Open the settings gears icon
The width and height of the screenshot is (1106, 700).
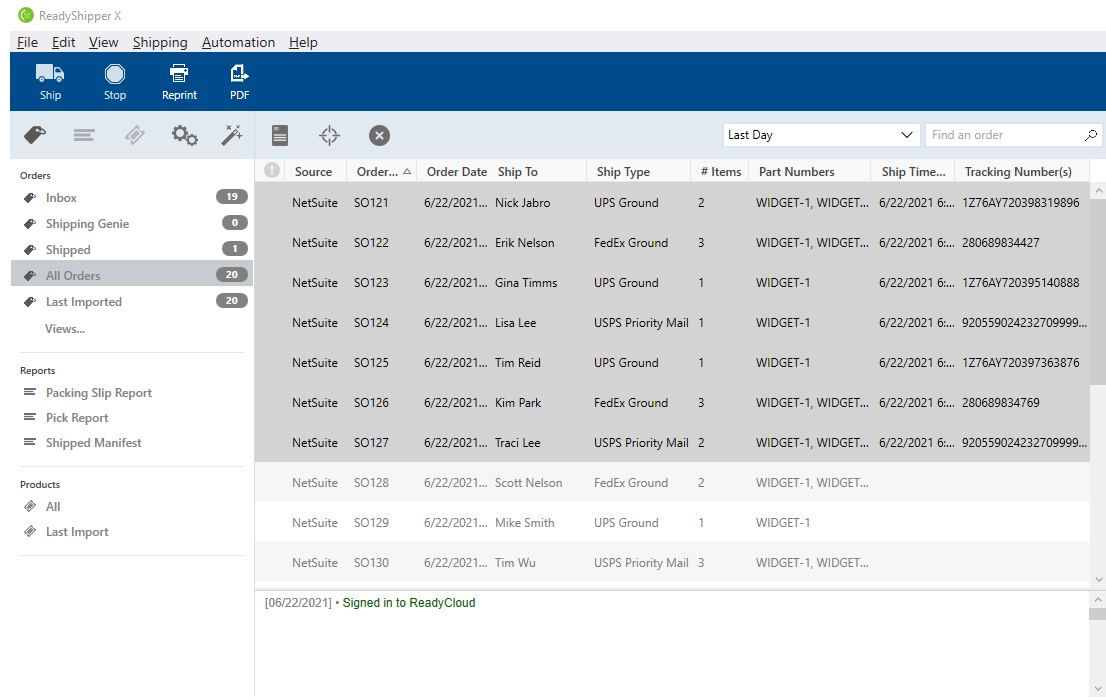(x=185, y=135)
